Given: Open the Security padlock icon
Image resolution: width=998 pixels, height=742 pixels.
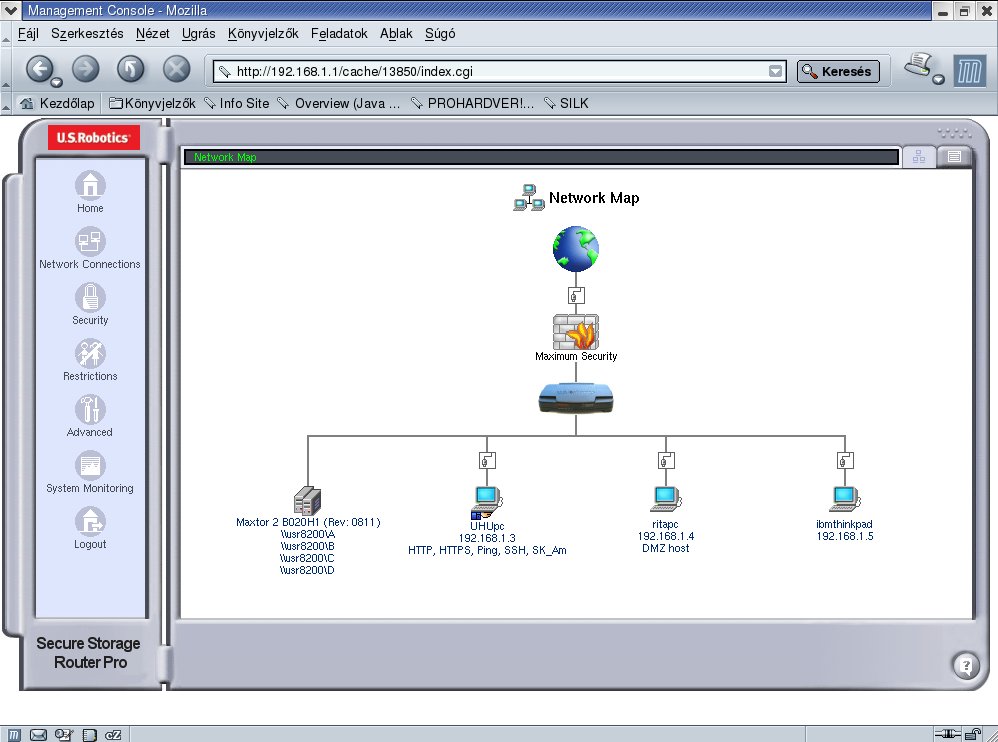Looking at the screenshot, I should [90, 298].
